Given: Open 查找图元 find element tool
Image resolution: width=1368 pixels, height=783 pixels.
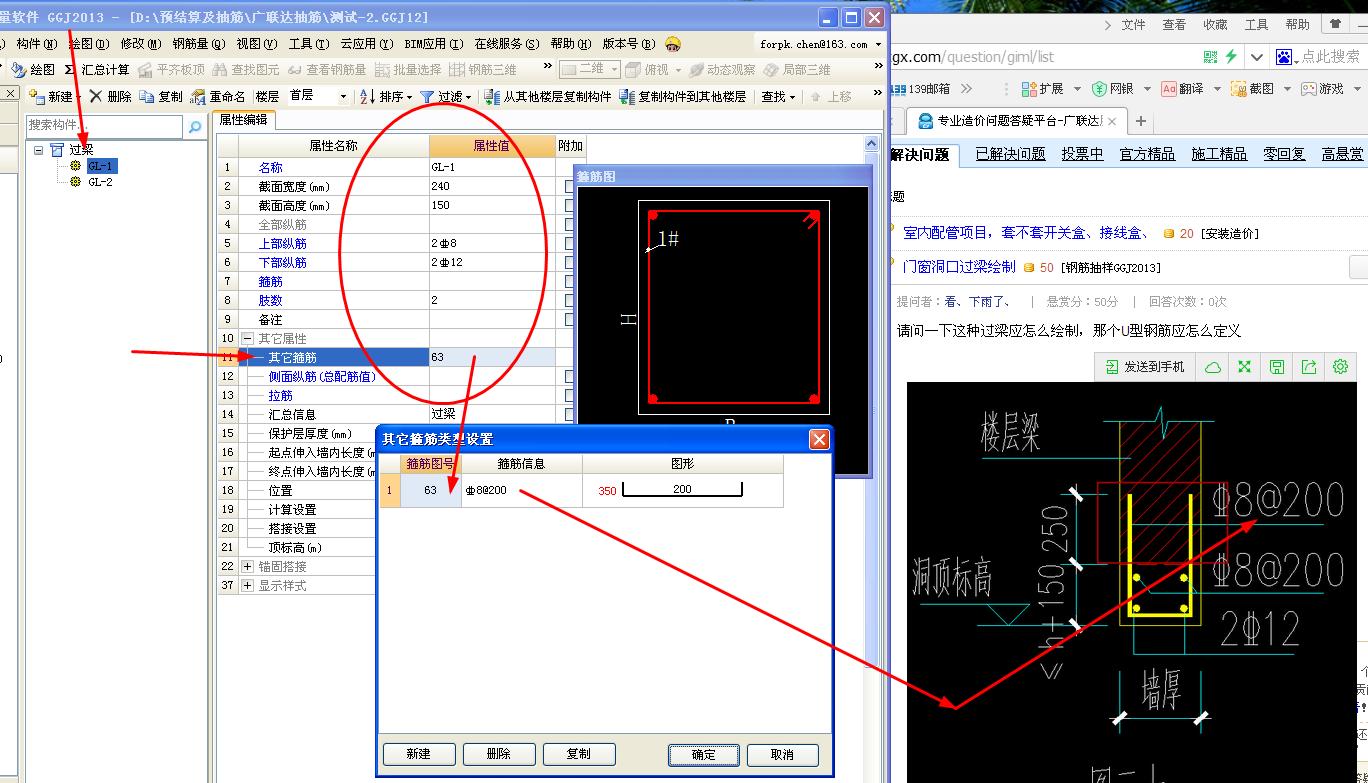Looking at the screenshot, I should coord(246,70).
